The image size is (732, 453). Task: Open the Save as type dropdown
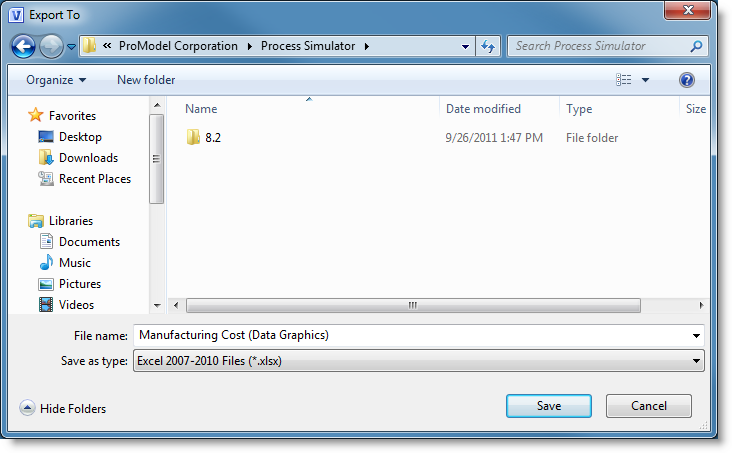419,361
